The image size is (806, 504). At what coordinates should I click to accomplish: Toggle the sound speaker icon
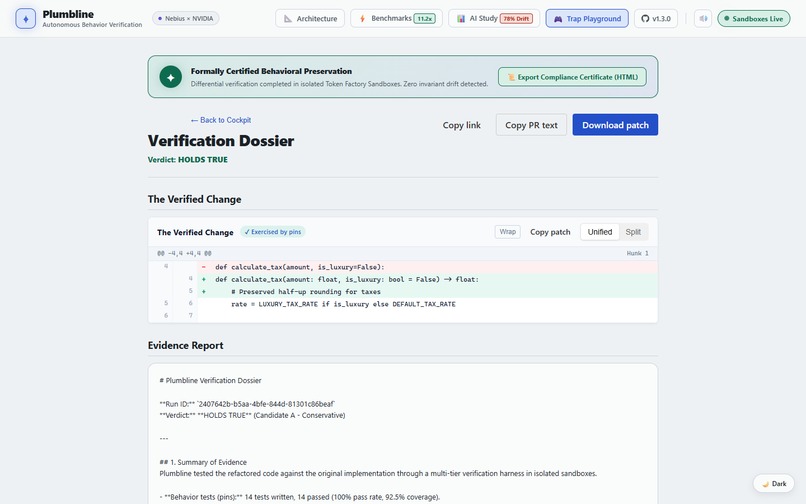[x=703, y=19]
